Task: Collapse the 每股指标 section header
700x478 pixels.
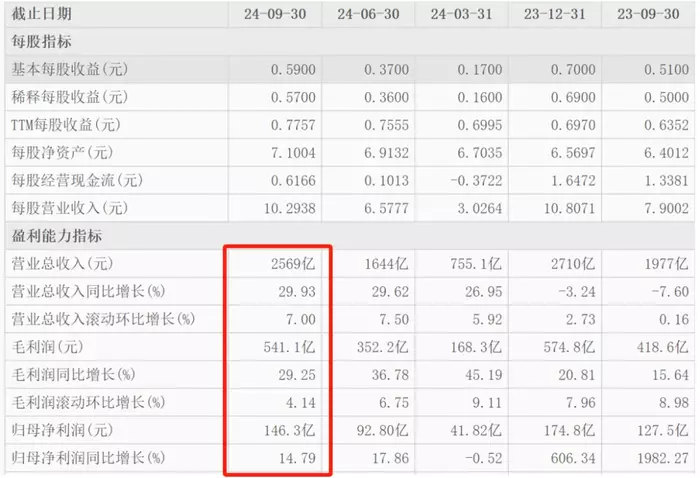Action: (x=41, y=42)
